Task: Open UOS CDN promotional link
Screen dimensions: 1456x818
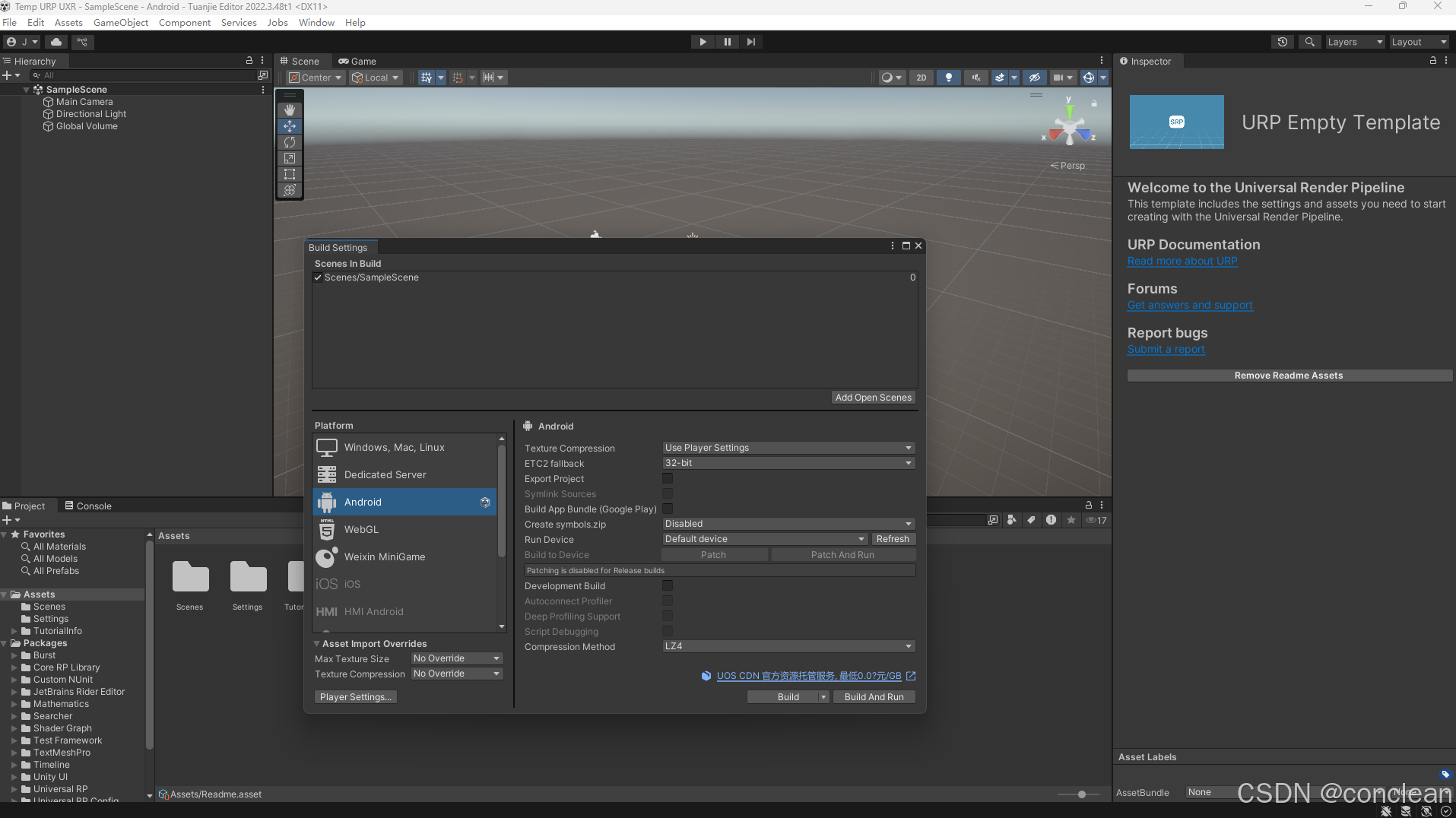Action: pyautogui.click(x=809, y=676)
